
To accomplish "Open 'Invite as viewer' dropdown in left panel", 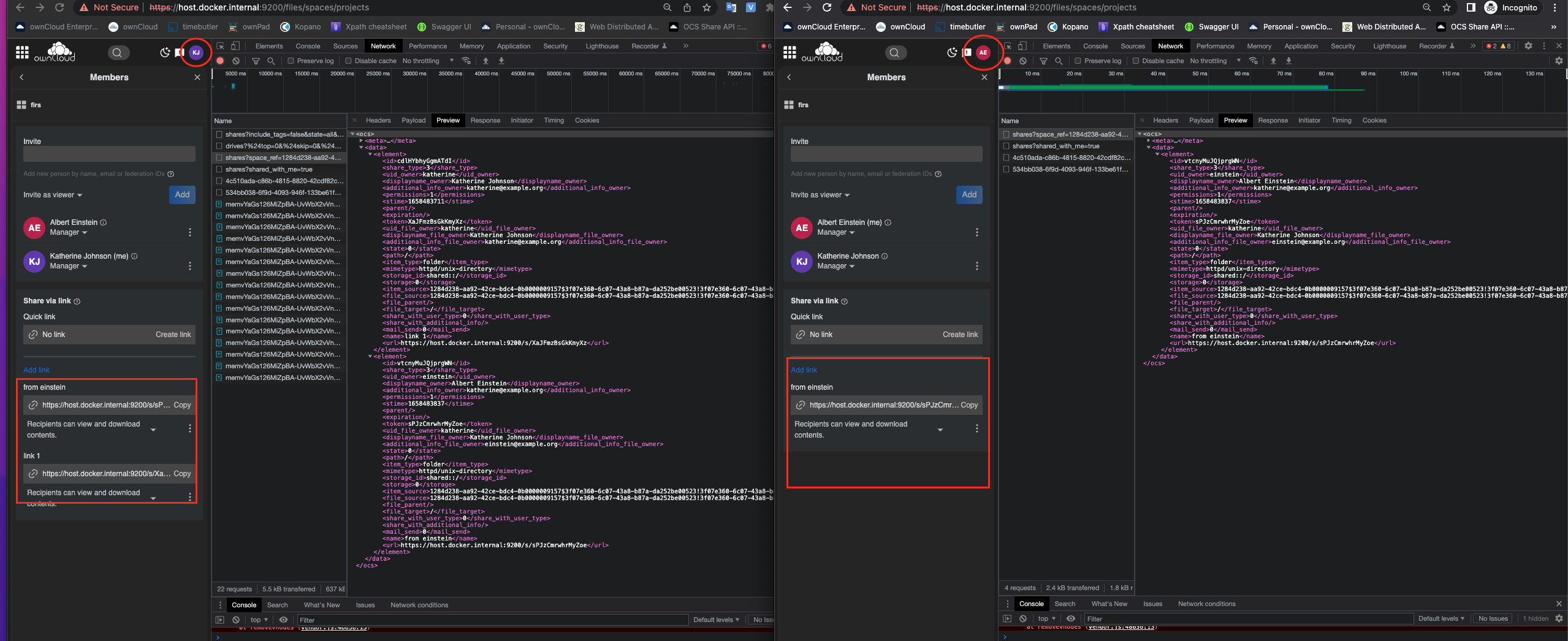I will 53,195.
